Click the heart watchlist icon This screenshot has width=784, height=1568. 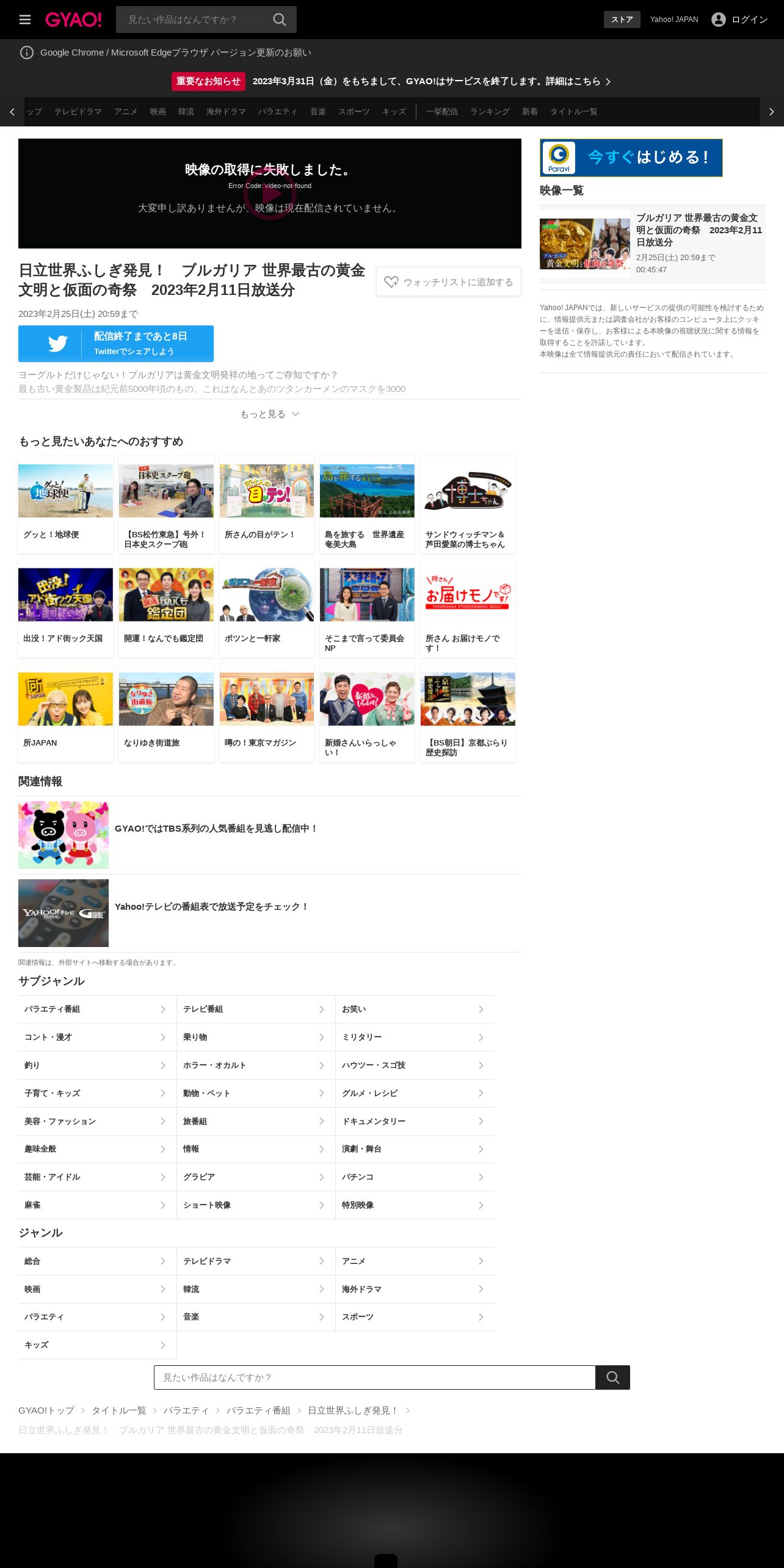tap(391, 282)
